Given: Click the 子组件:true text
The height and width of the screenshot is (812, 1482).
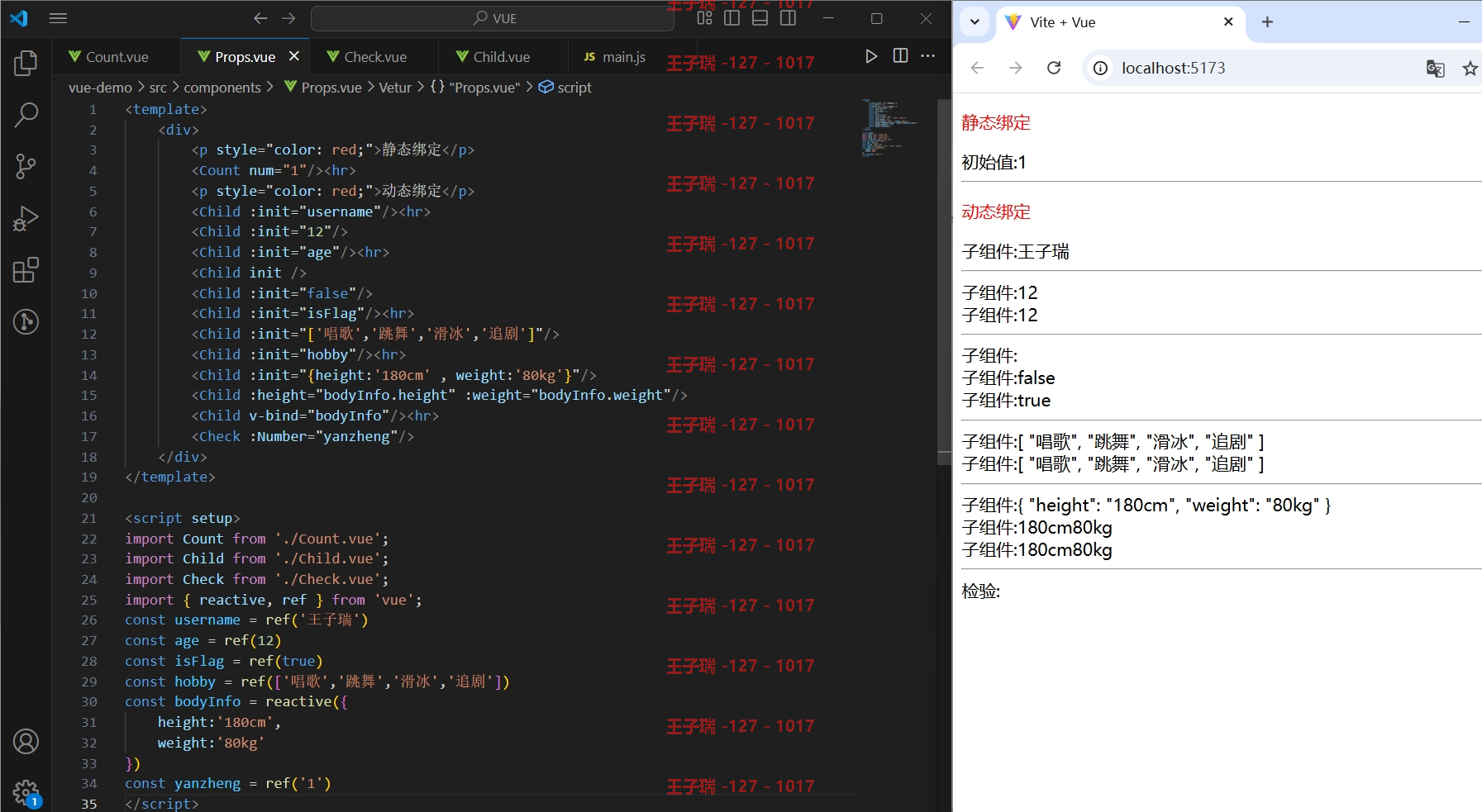Looking at the screenshot, I should click(x=1006, y=401).
